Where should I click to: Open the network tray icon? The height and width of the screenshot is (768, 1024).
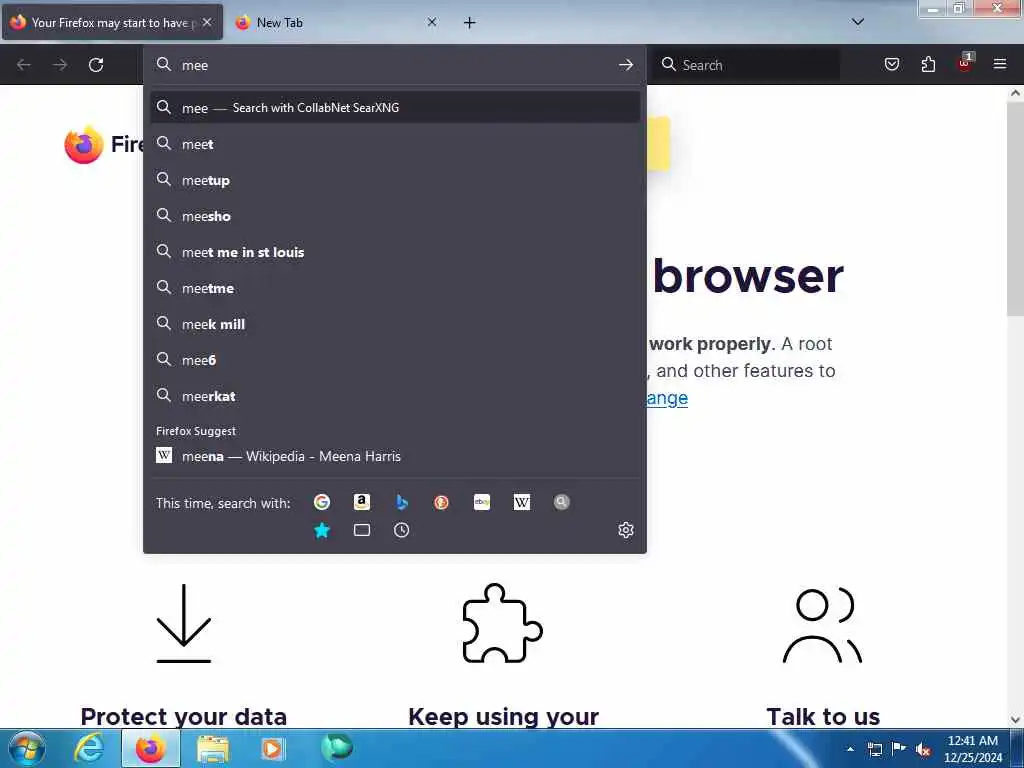coord(874,749)
